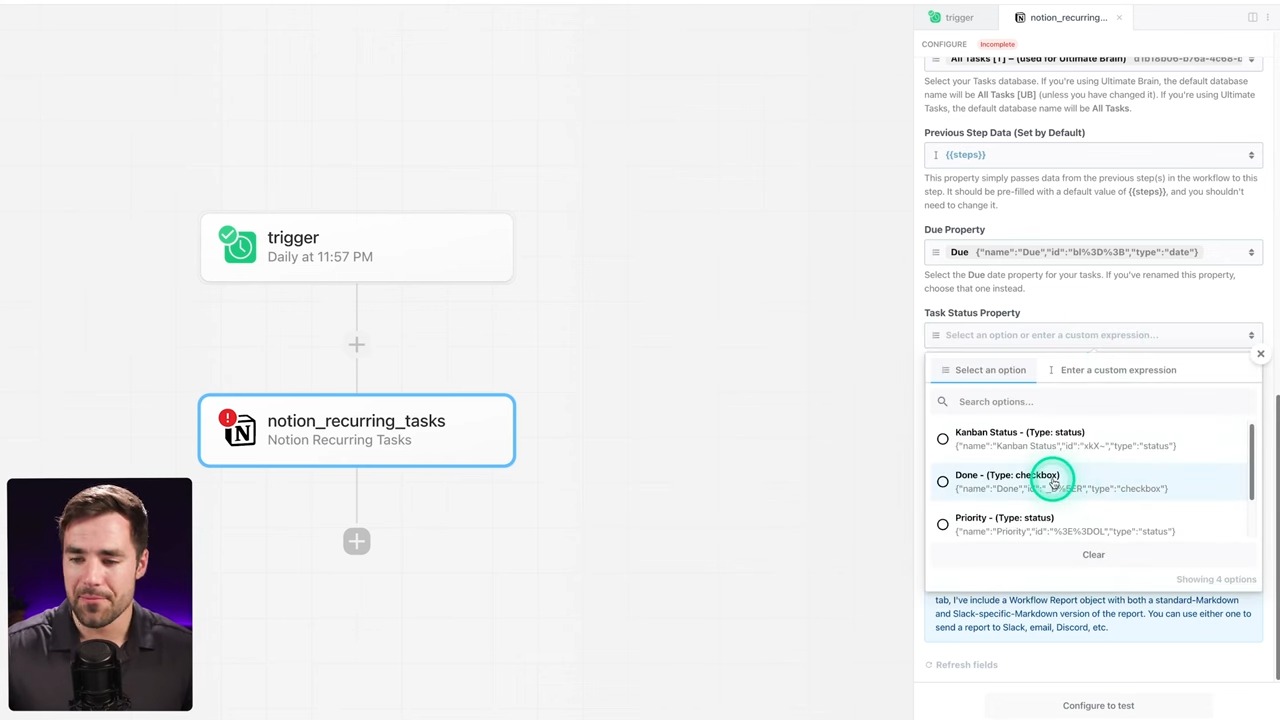Viewport: 1280px width, 720px height.
Task: Close the notion_recurring tab
Action: [1119, 17]
